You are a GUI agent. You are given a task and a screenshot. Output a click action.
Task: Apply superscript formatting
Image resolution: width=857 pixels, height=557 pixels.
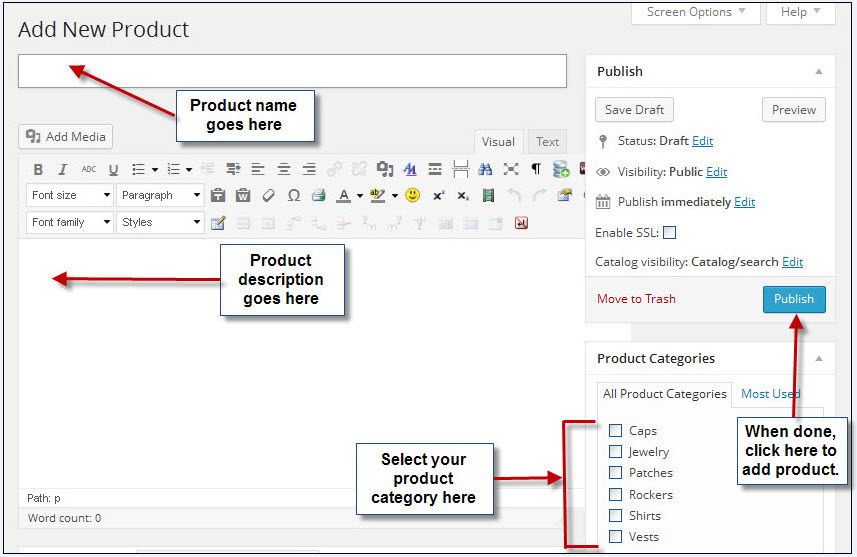click(x=438, y=195)
